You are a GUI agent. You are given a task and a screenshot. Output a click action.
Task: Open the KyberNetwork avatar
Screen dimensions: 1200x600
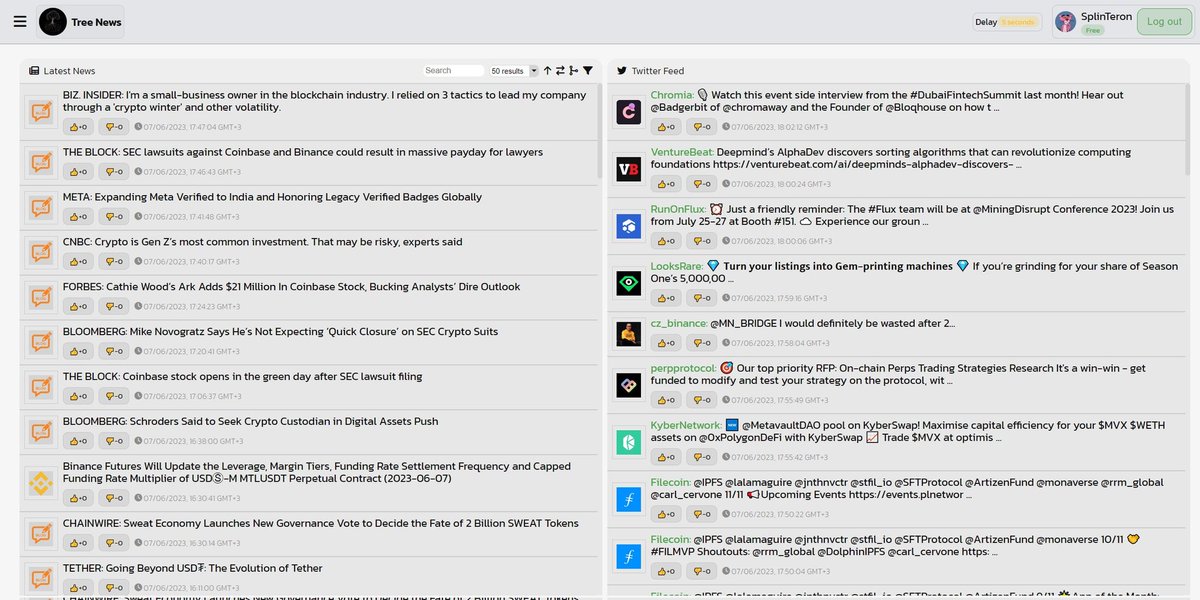tap(629, 442)
